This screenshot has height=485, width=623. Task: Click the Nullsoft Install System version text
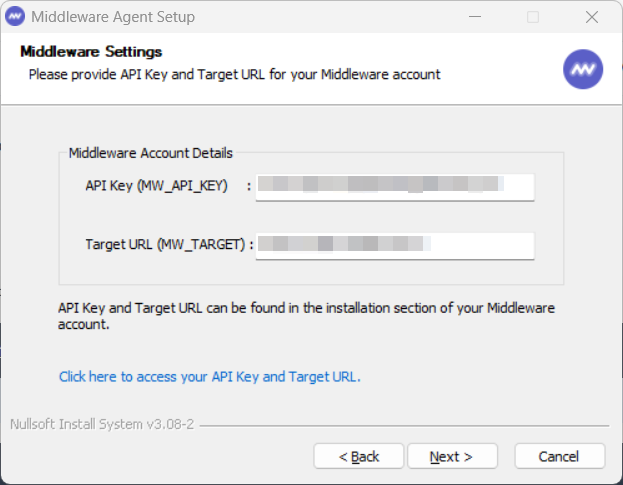pyautogui.click(x=101, y=425)
